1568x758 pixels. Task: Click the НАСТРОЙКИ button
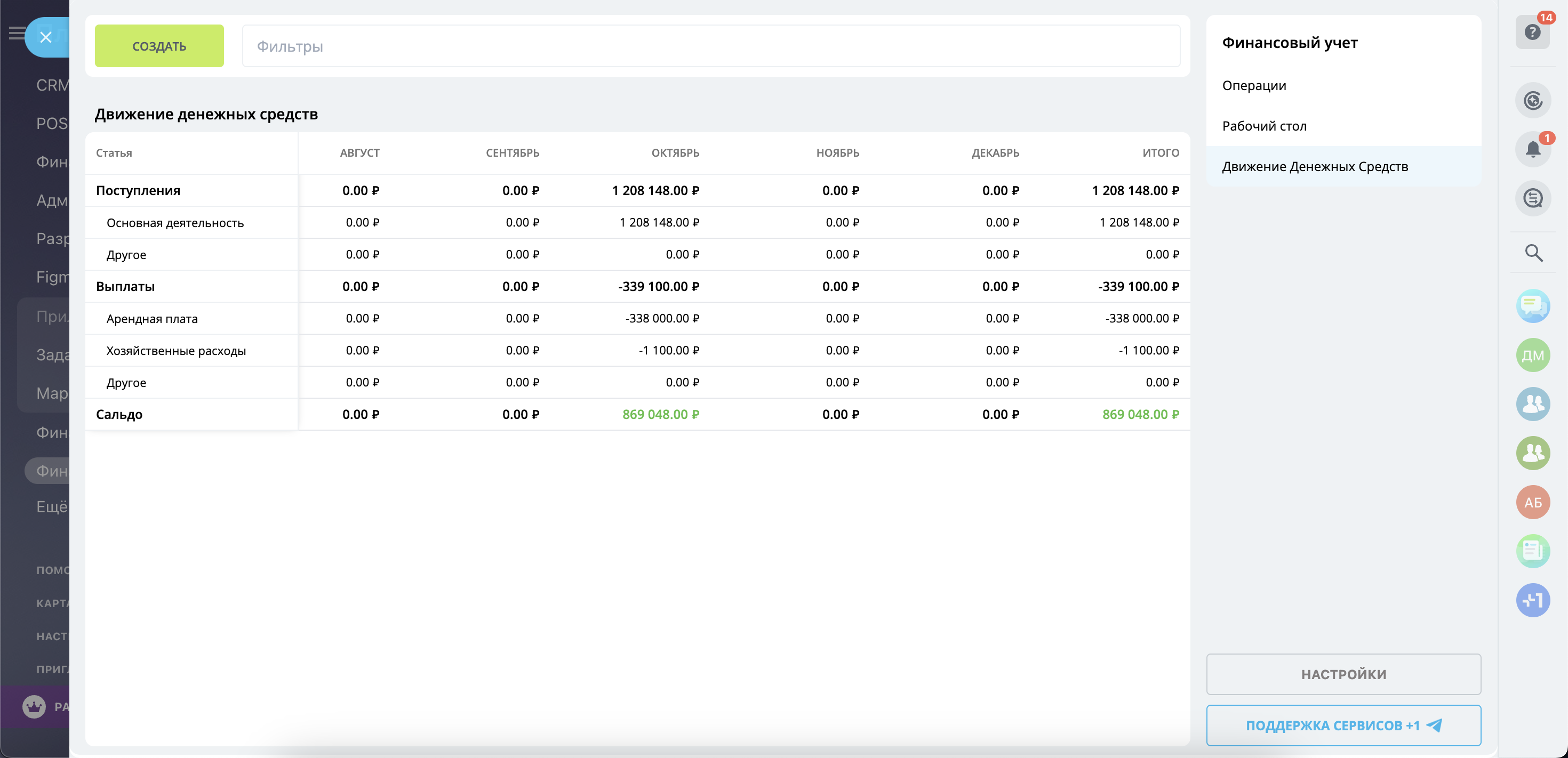click(1343, 674)
